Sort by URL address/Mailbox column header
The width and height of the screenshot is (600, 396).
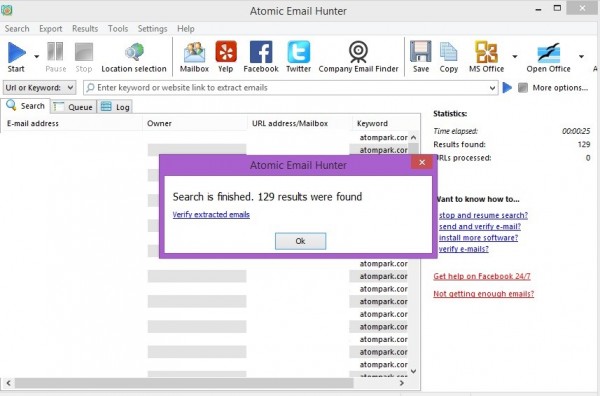click(300, 123)
